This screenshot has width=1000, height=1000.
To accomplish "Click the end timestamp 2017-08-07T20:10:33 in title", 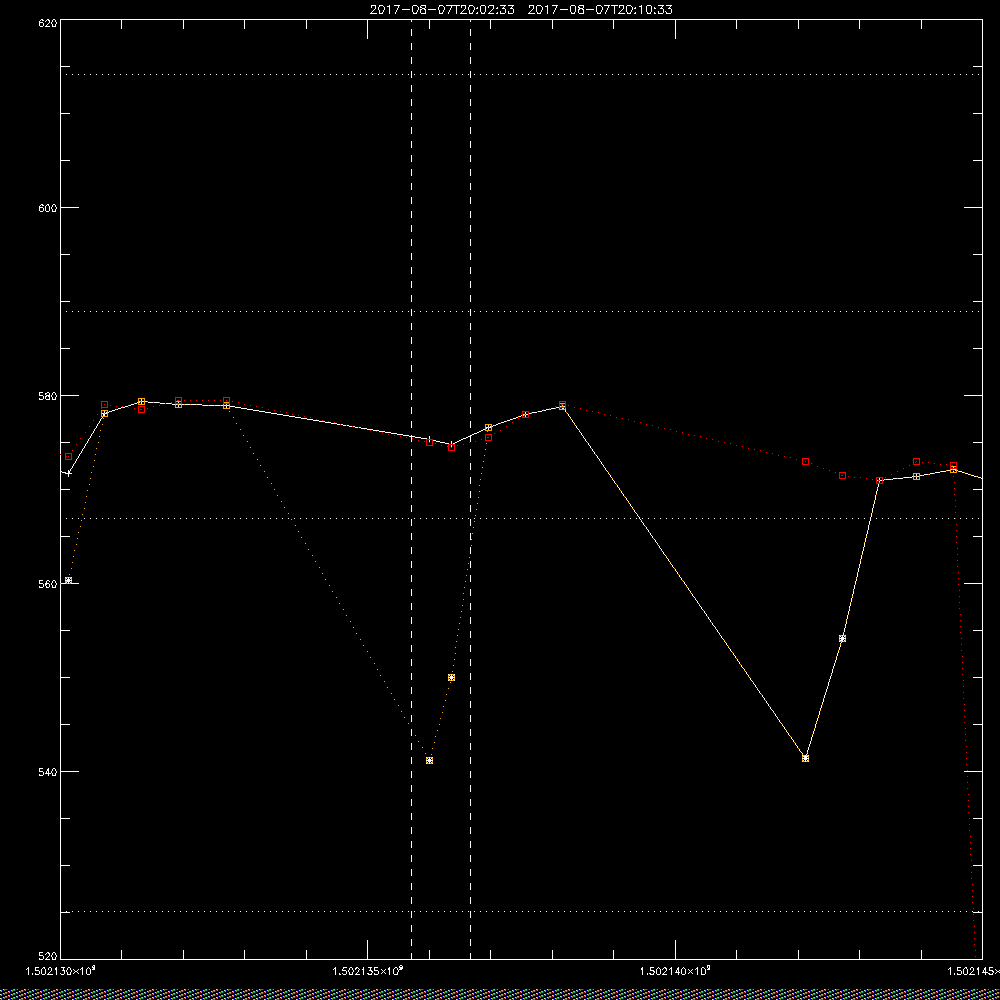I will 600,10.
